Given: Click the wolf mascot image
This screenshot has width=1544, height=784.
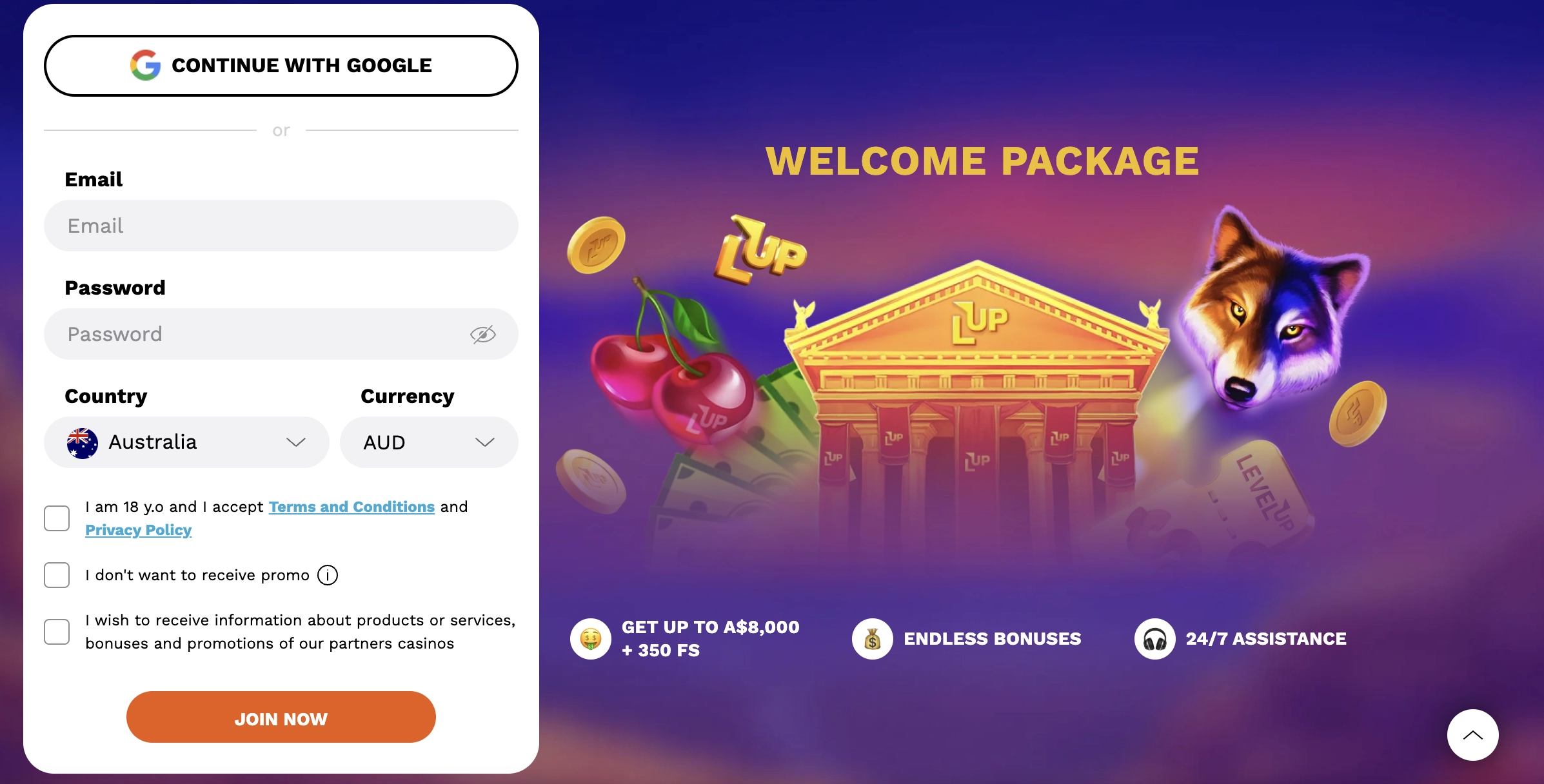Looking at the screenshot, I should [1271, 309].
